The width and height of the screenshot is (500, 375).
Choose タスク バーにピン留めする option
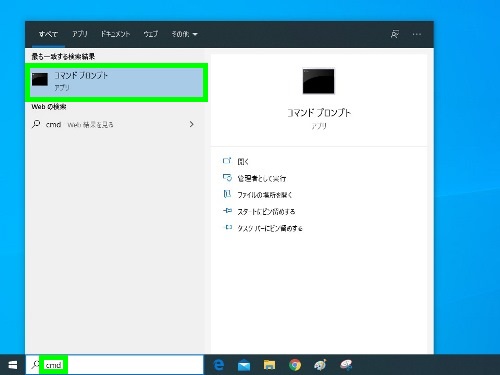tap(270, 228)
